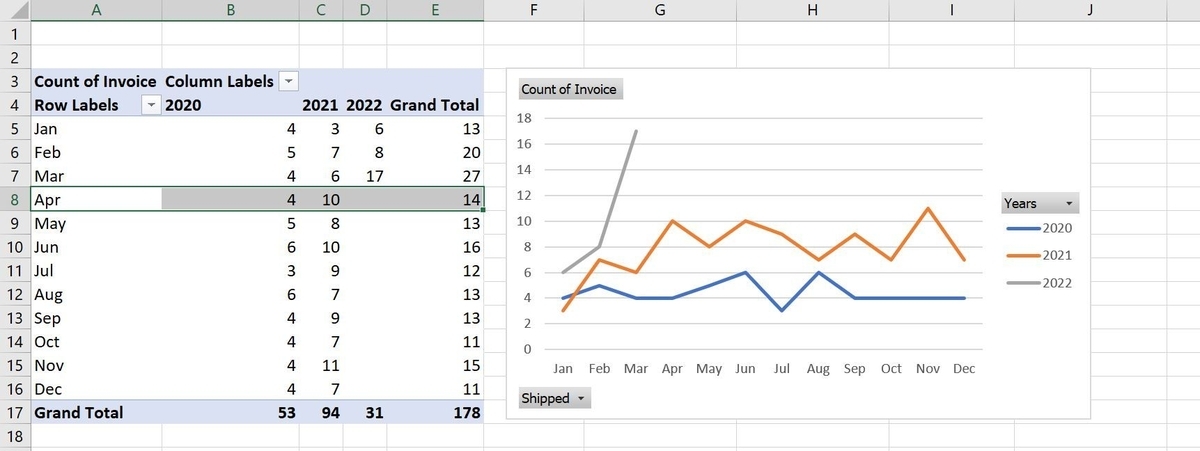
Task: Select the Nov row label in pivot table
Action: [x=96, y=366]
